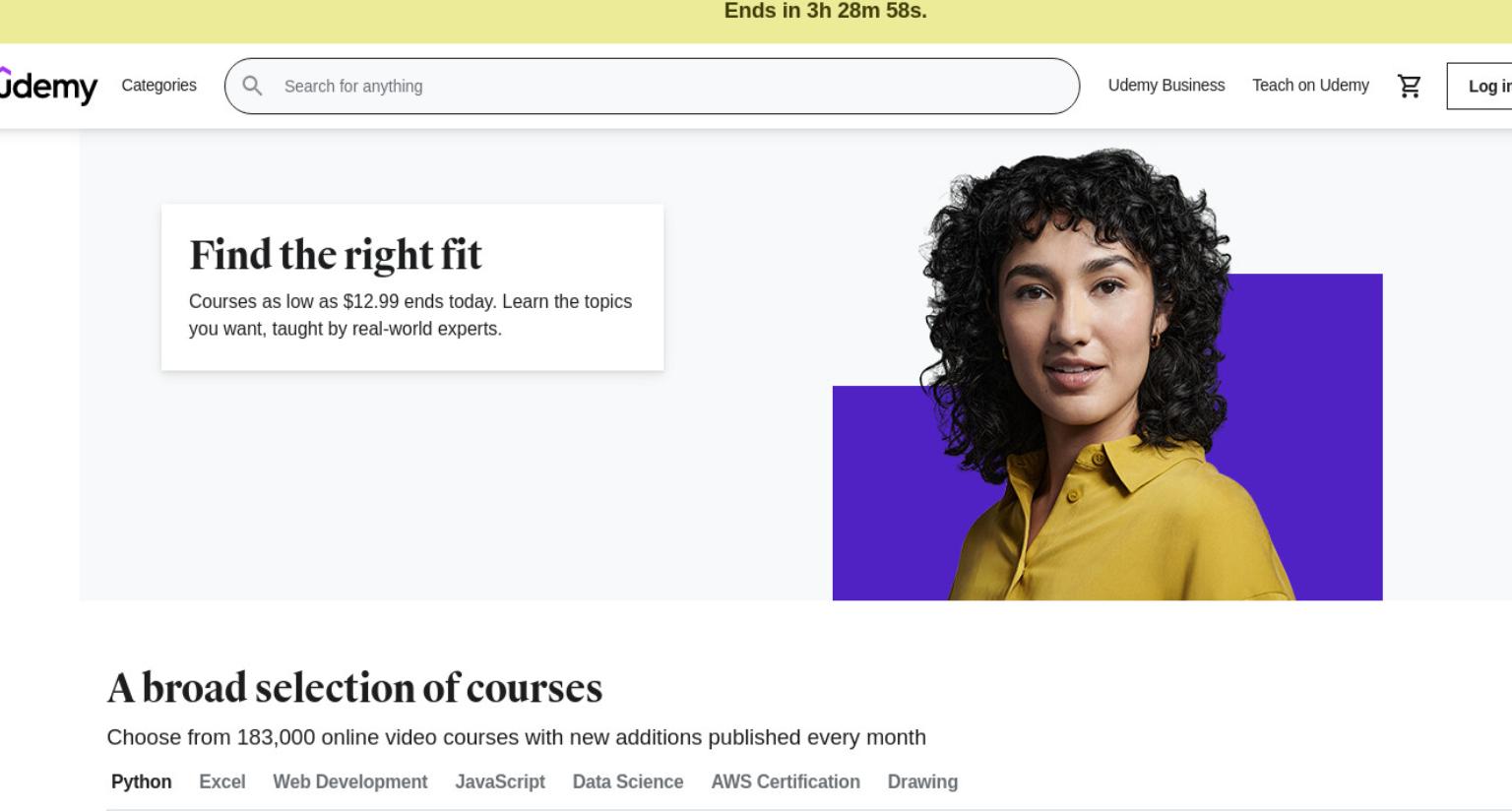
Task: Open the Data Science tab
Action: point(627,781)
